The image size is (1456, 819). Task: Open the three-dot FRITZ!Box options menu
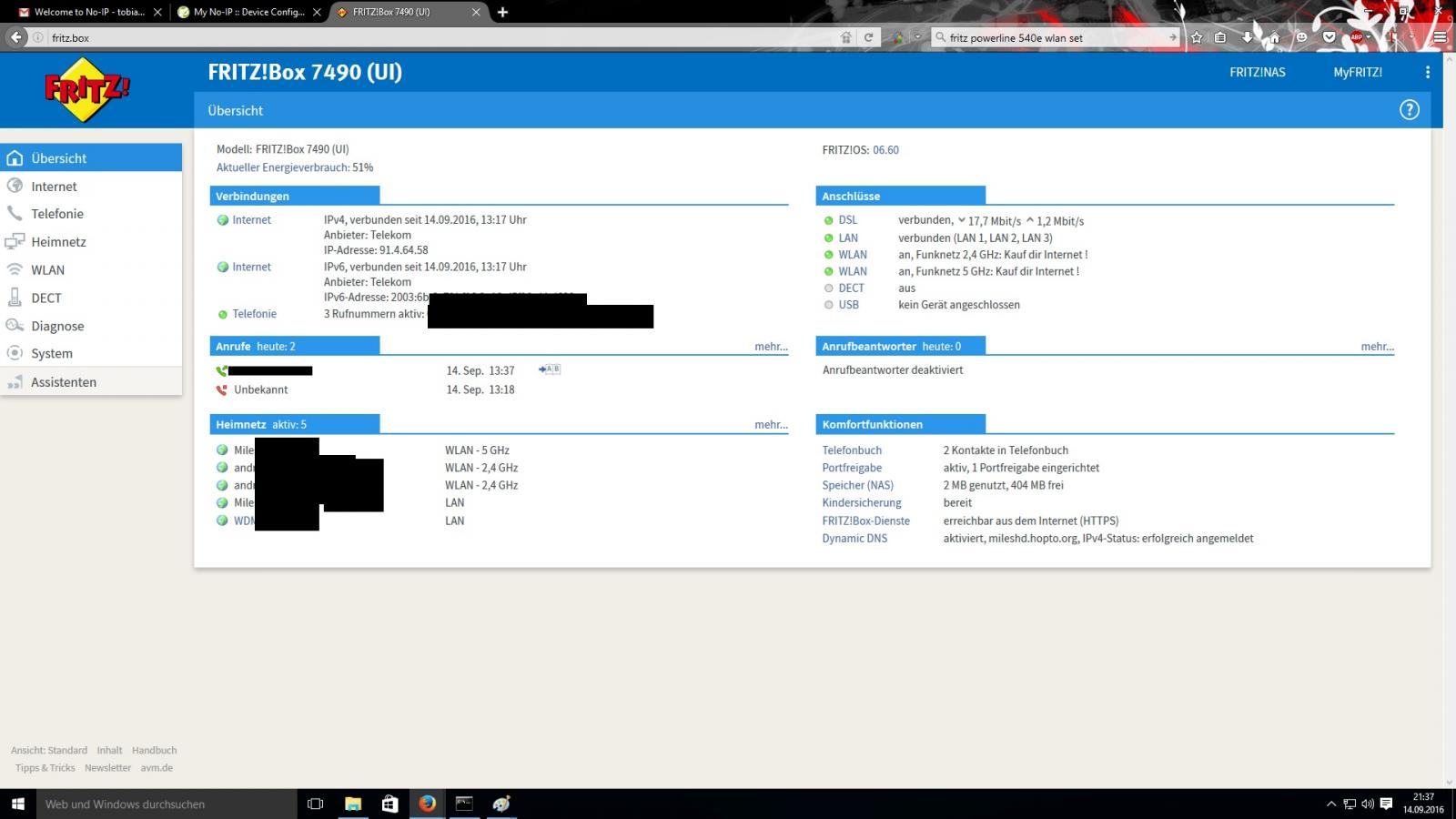pyautogui.click(x=1427, y=72)
